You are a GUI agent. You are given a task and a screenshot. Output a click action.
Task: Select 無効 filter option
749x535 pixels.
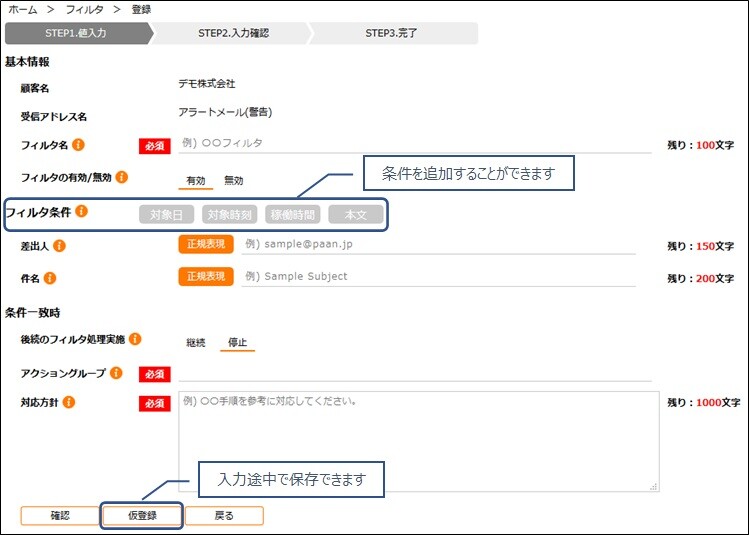[233, 181]
